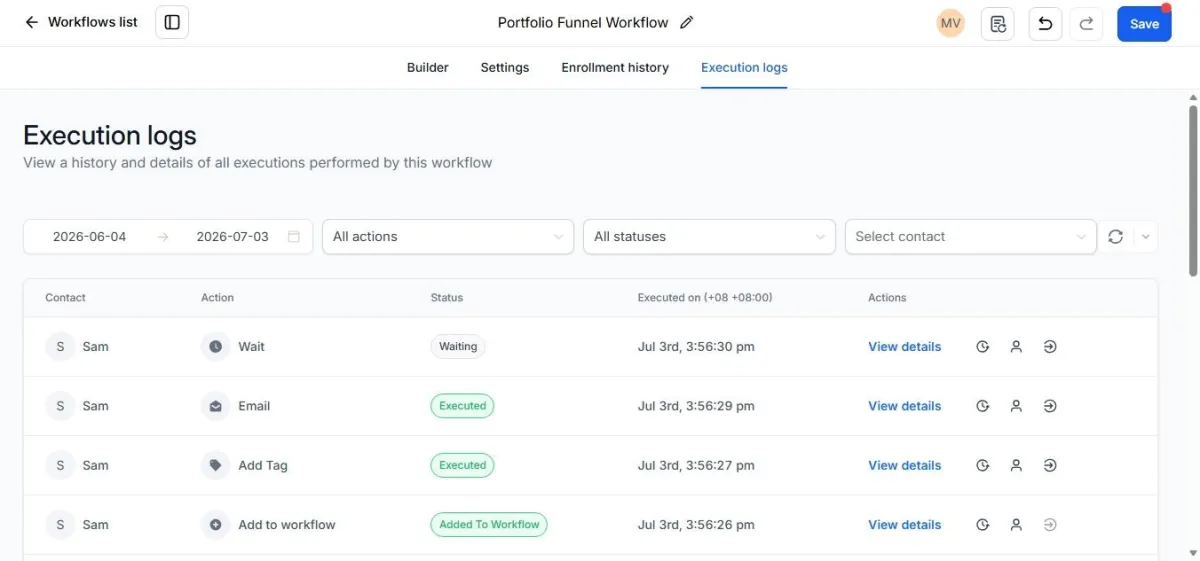Viewport: 1200px width, 561px height.
Task: Select the Execution logs tab
Action: click(x=744, y=67)
